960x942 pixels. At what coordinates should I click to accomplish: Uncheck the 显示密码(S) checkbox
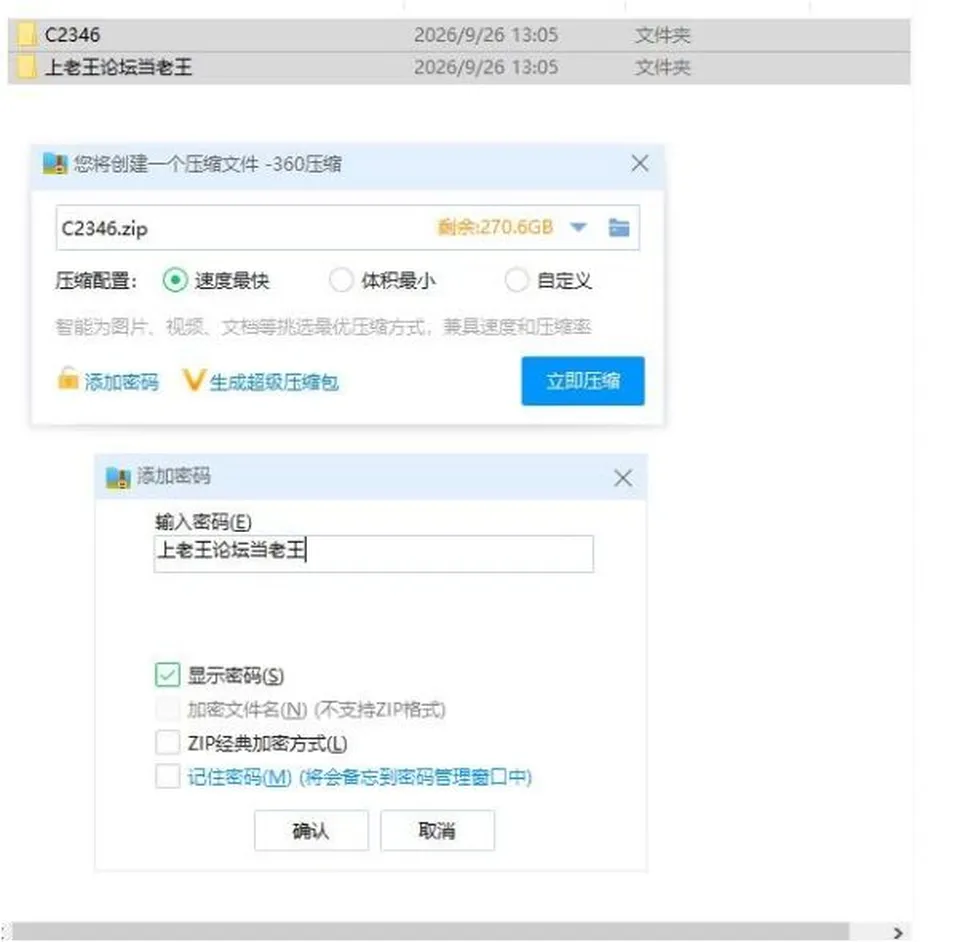coord(168,675)
